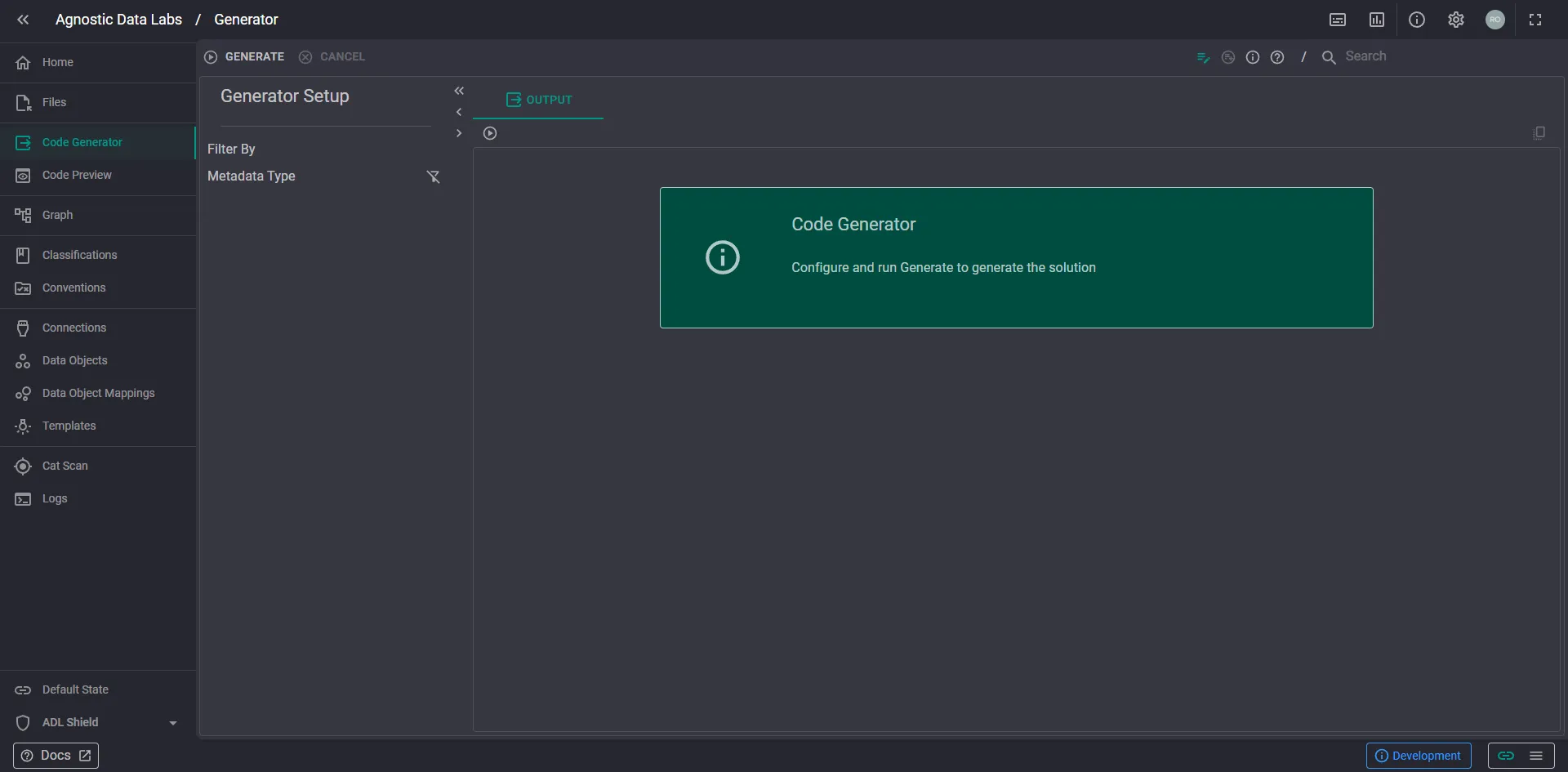Run a Cat Scan

pyautogui.click(x=65, y=465)
